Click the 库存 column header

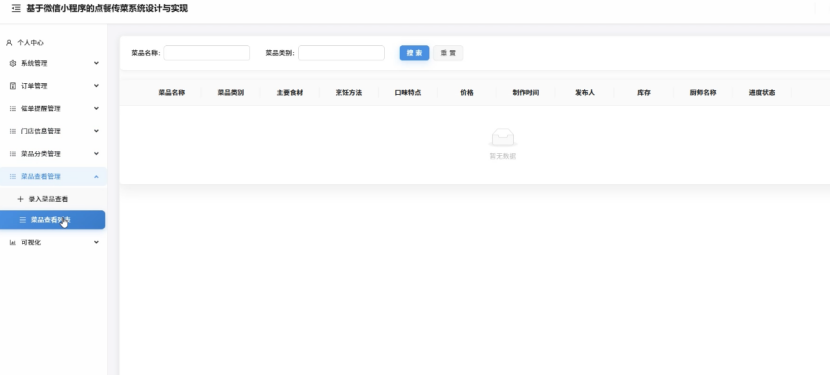(x=644, y=93)
